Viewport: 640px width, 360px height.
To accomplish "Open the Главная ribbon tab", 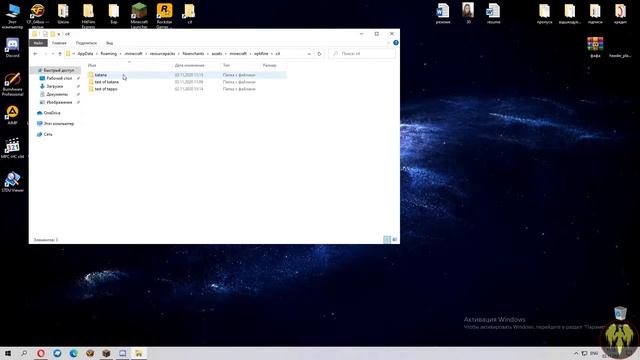I will pyautogui.click(x=59, y=43).
